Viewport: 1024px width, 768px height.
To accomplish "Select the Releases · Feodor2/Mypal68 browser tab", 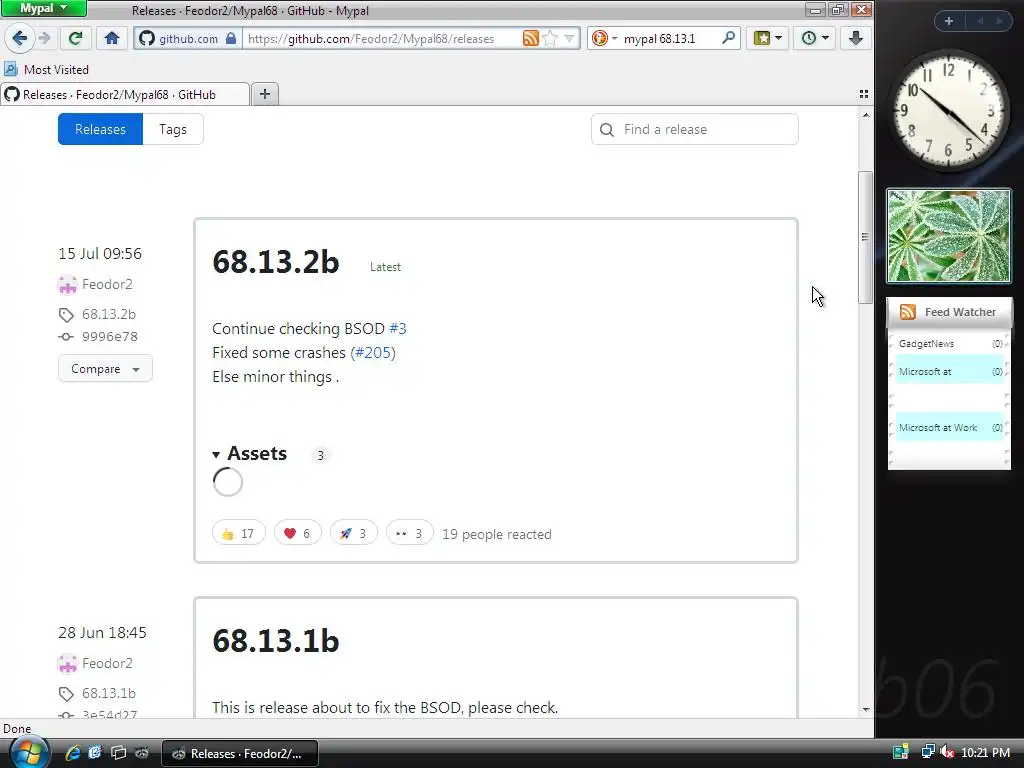I will [125, 95].
